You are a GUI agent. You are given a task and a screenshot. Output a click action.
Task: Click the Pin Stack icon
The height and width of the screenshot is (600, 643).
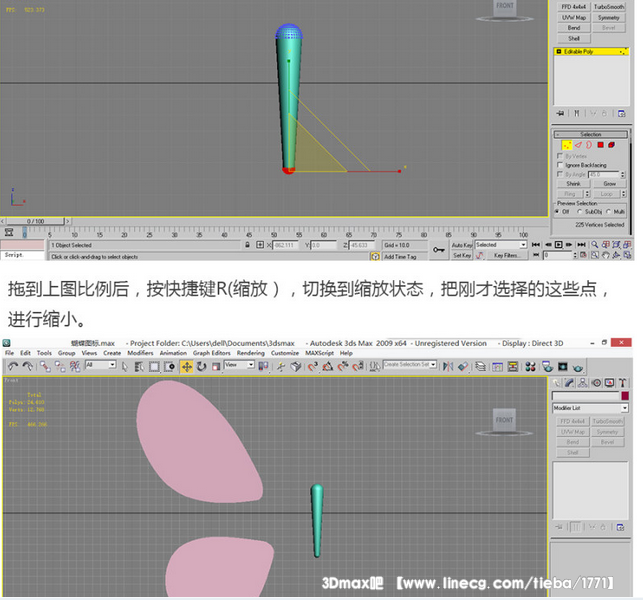pyautogui.click(x=560, y=113)
